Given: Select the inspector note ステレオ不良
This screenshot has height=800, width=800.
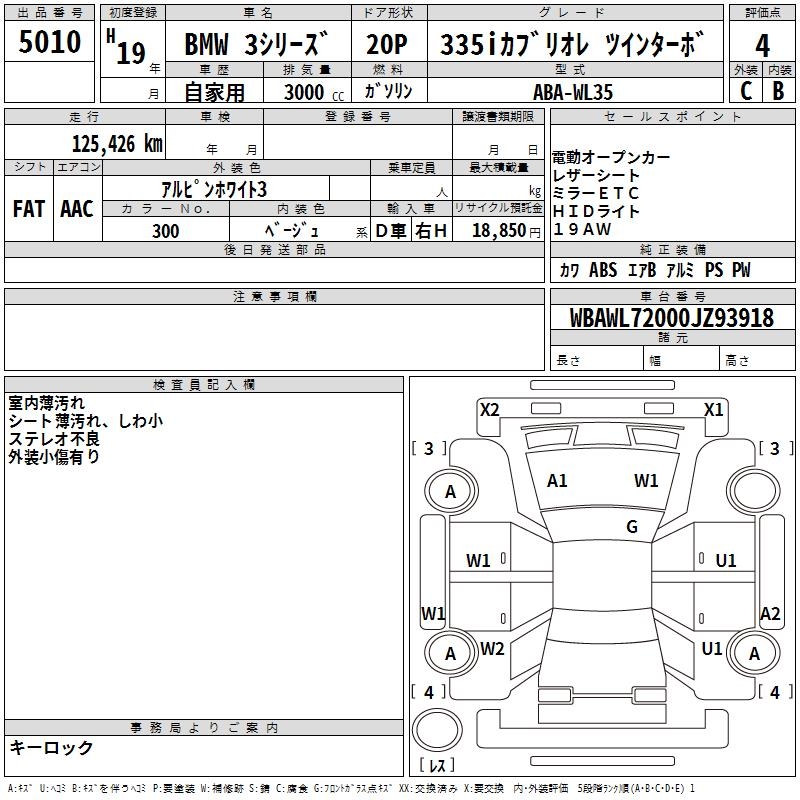Looking at the screenshot, I should 54,439.
